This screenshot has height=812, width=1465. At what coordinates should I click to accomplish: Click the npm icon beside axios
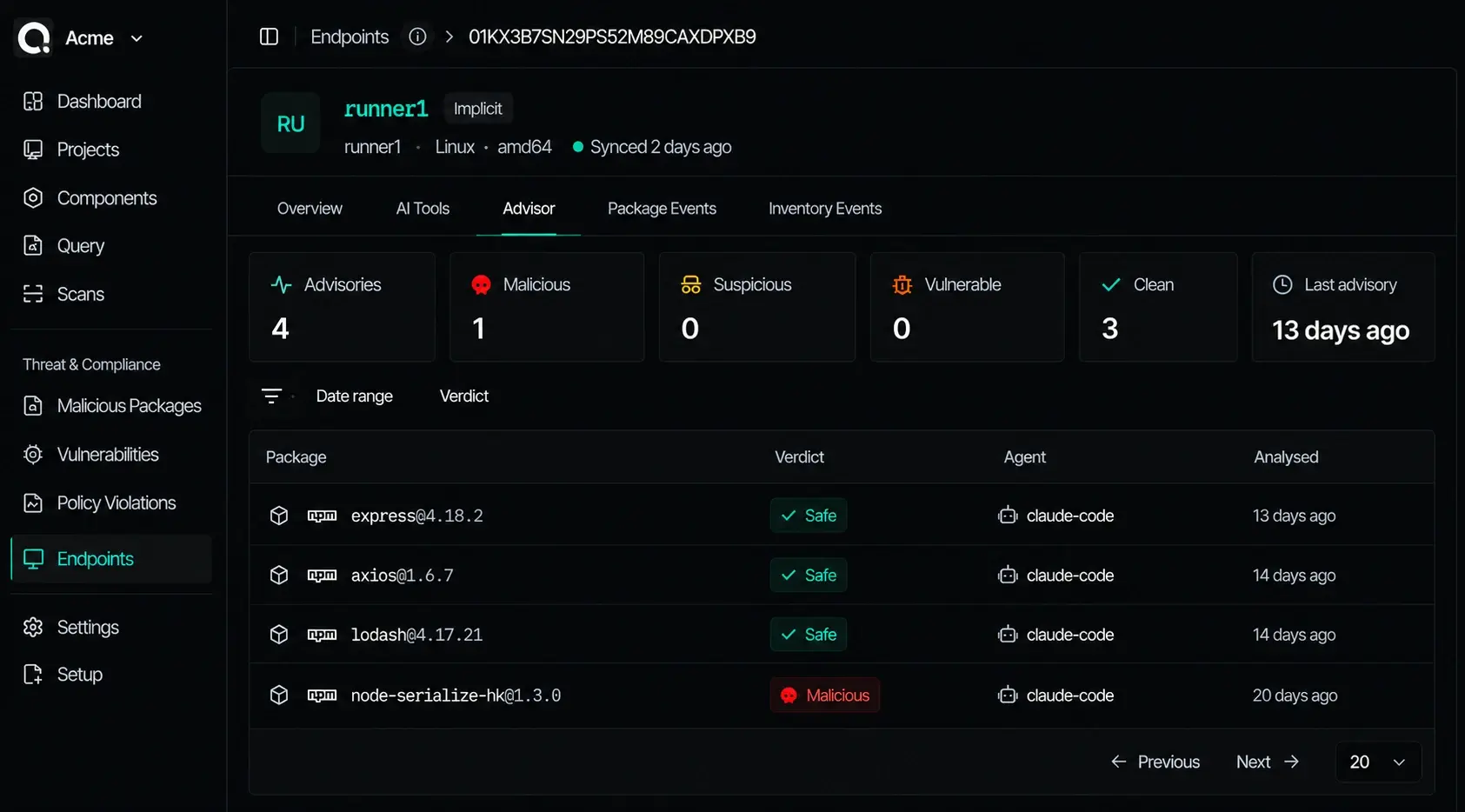point(322,576)
